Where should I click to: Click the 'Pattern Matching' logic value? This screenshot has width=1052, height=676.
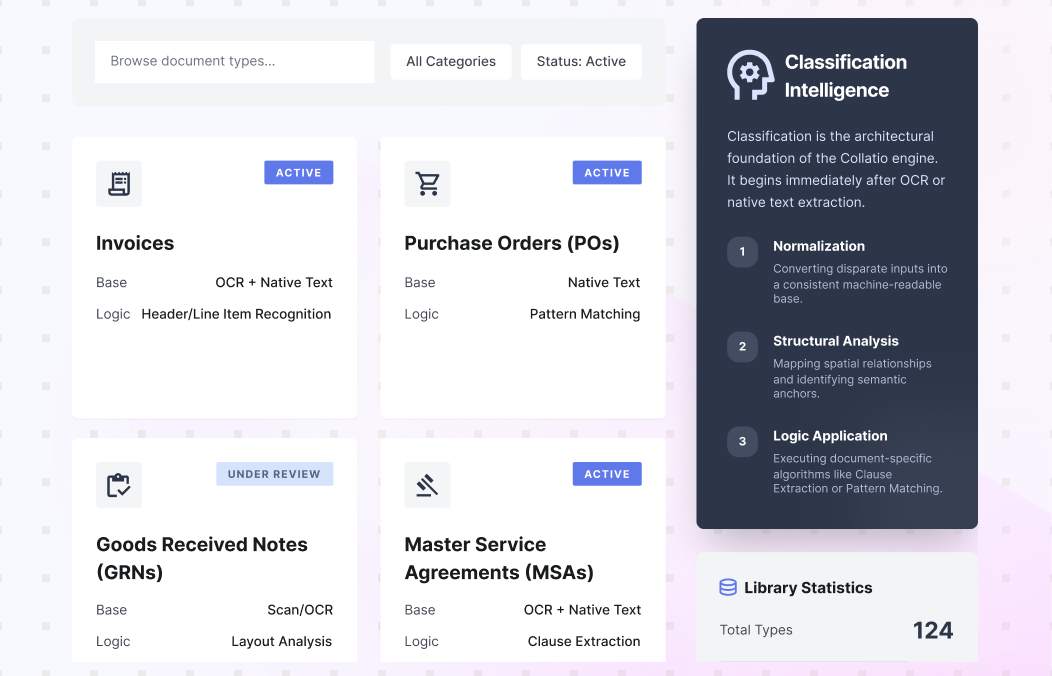[x=585, y=314]
